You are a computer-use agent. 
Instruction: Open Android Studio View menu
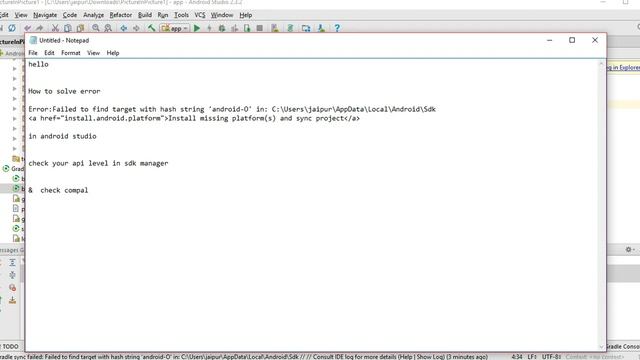(x=21, y=15)
